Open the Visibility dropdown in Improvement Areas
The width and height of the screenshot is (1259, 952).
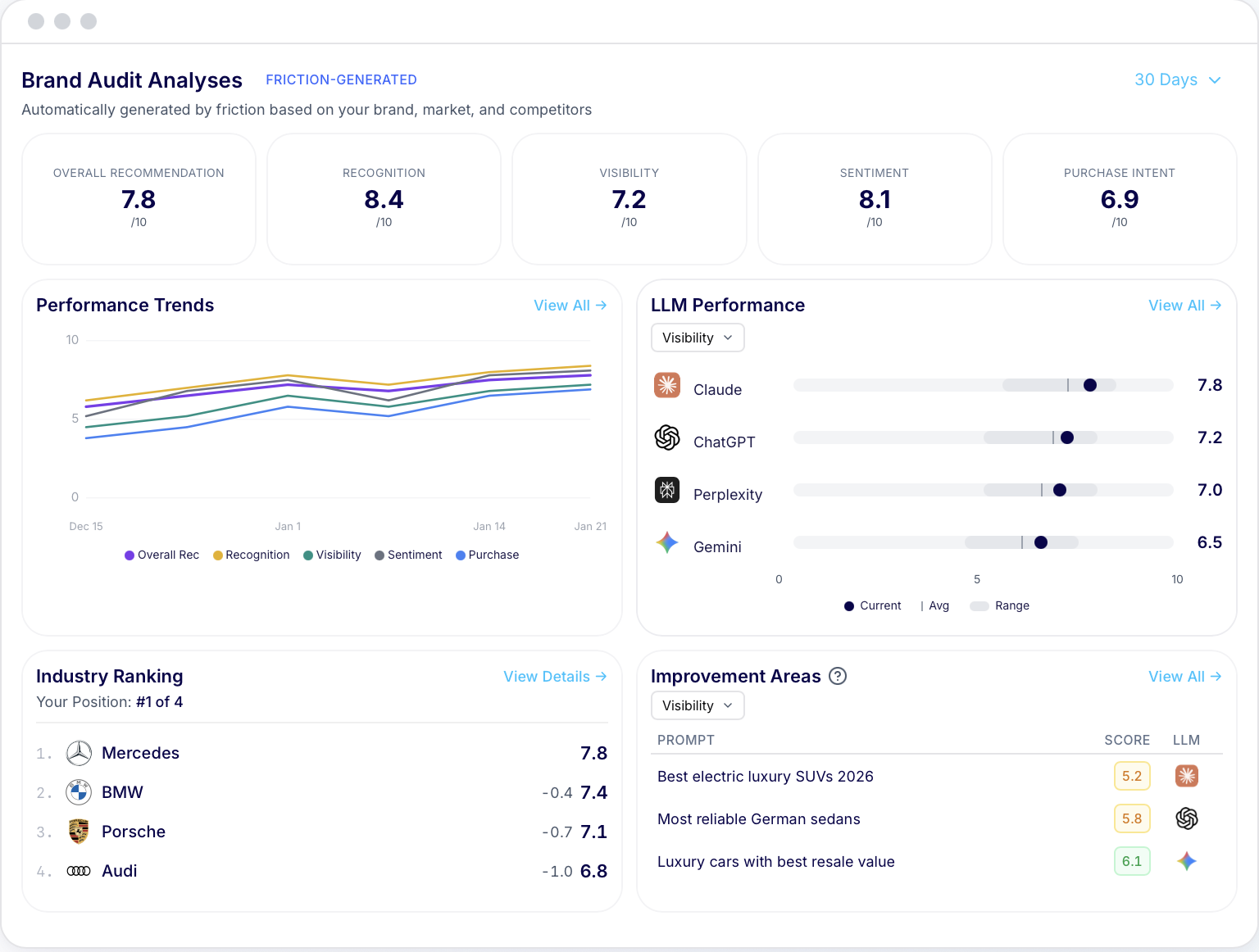coord(698,705)
